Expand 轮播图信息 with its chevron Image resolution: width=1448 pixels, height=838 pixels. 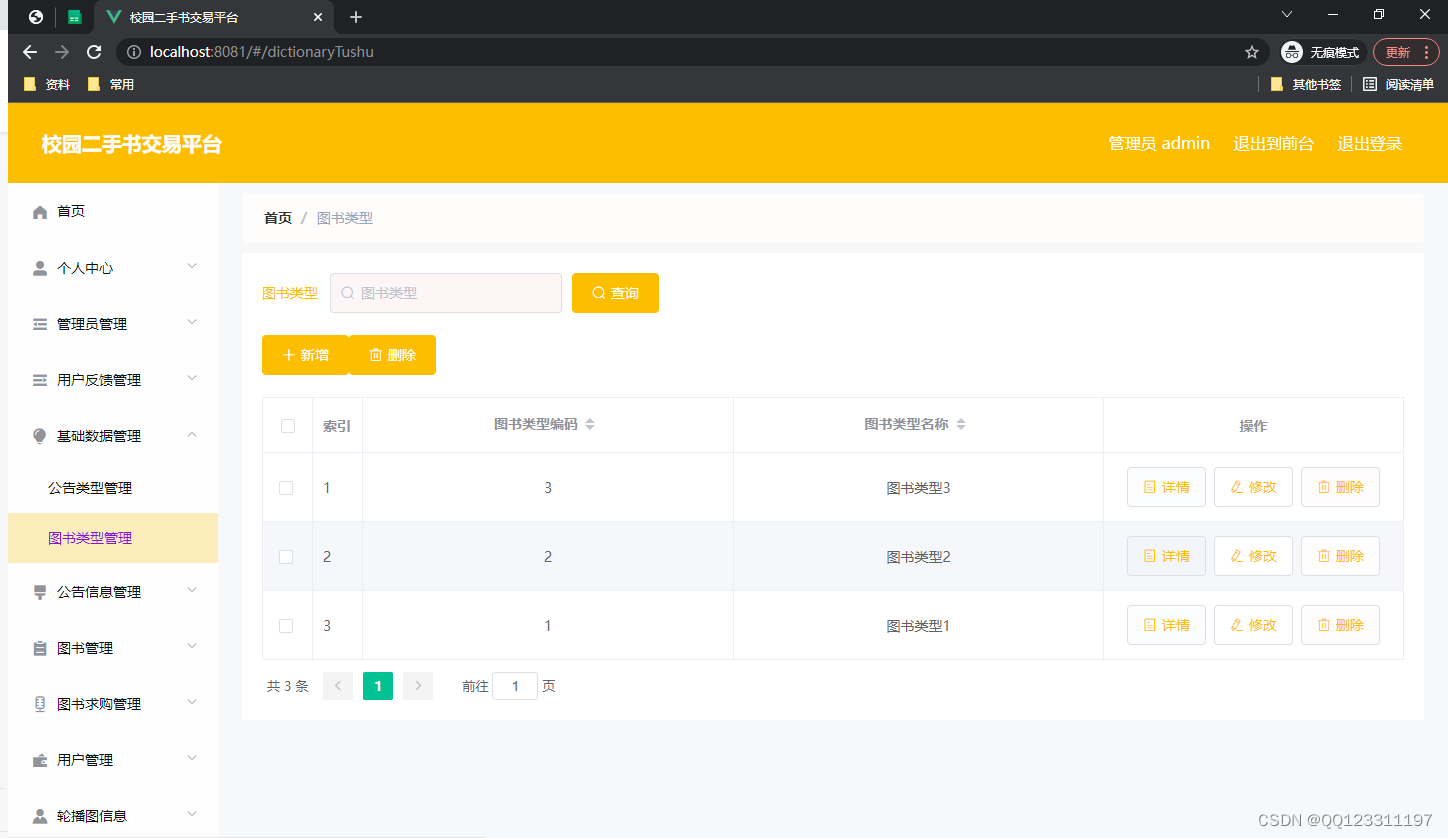[192, 814]
